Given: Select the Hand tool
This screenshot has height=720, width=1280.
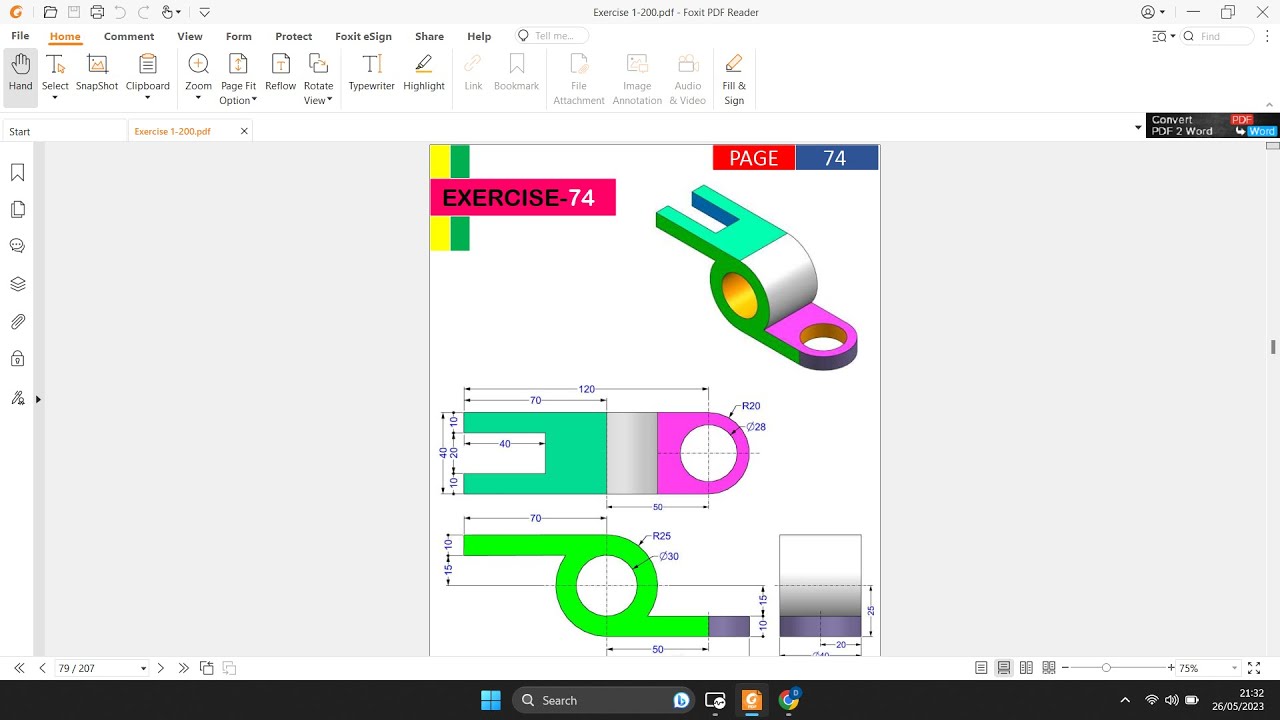Looking at the screenshot, I should point(21,78).
